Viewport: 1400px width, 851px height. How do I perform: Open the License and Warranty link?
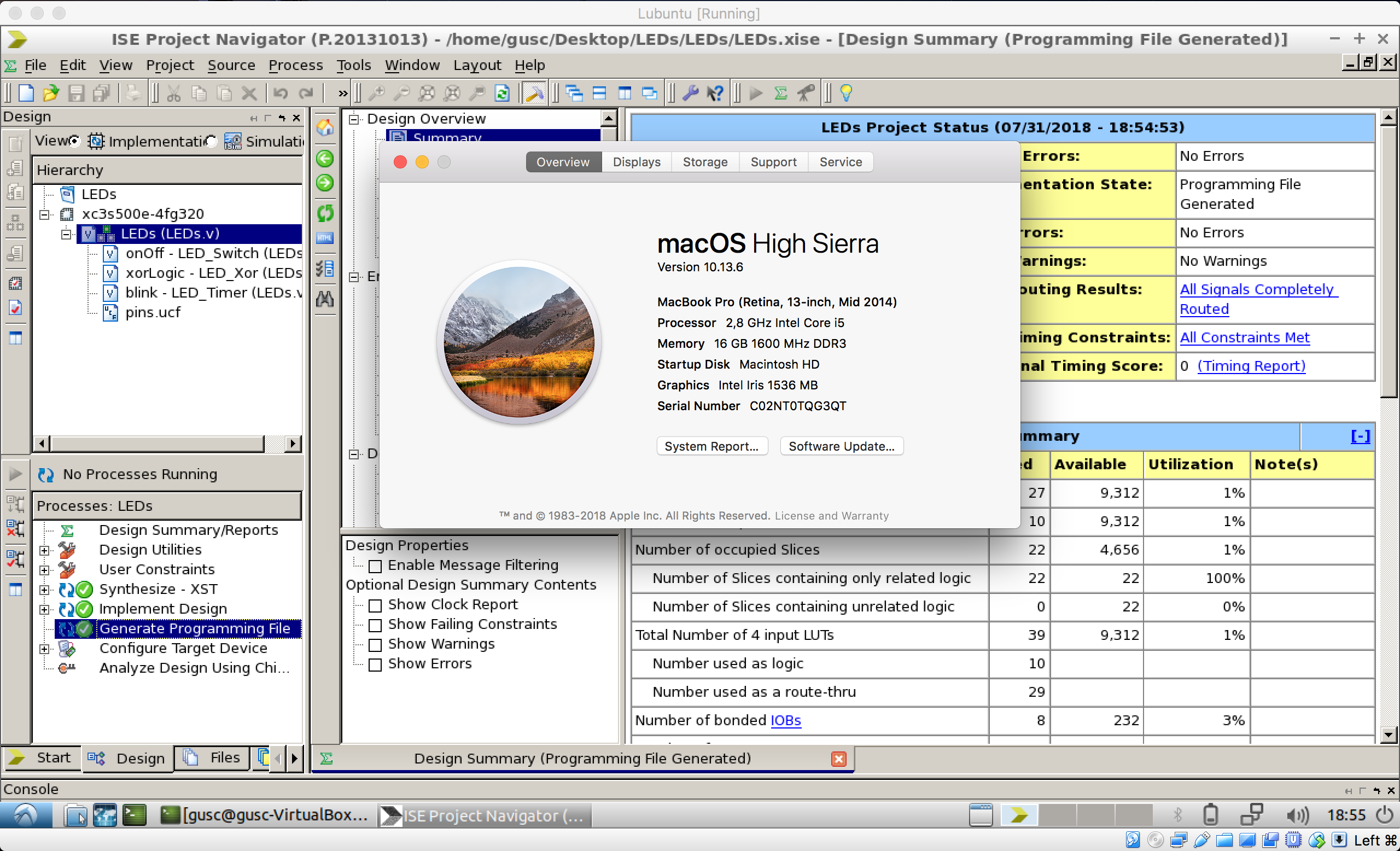831,516
